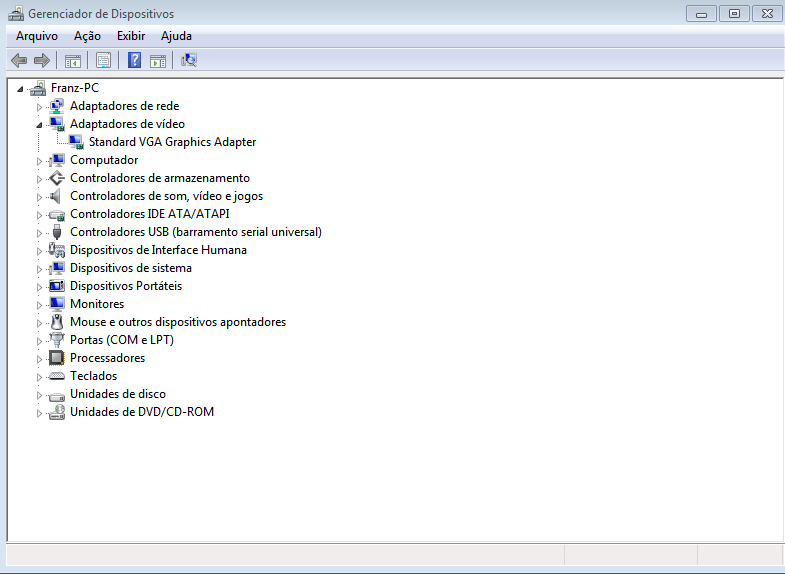The image size is (785, 574).
Task: Click the Dispositivos Portáteis icon
Action: pos(57,286)
